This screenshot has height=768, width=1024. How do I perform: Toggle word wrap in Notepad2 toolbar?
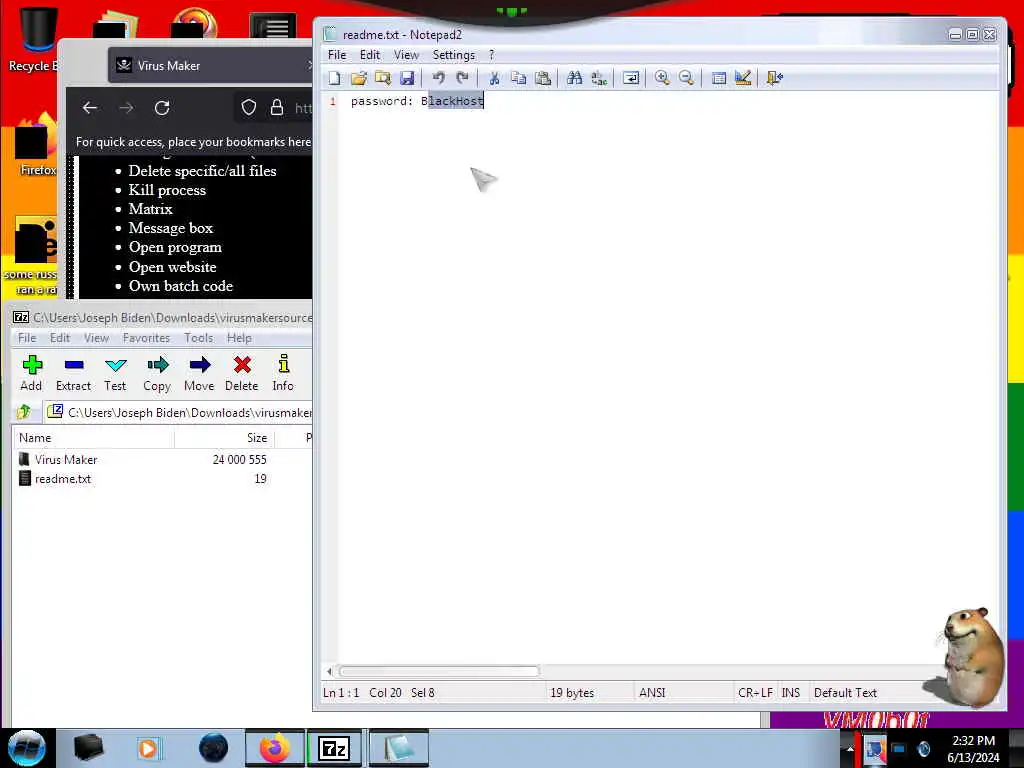coord(631,78)
